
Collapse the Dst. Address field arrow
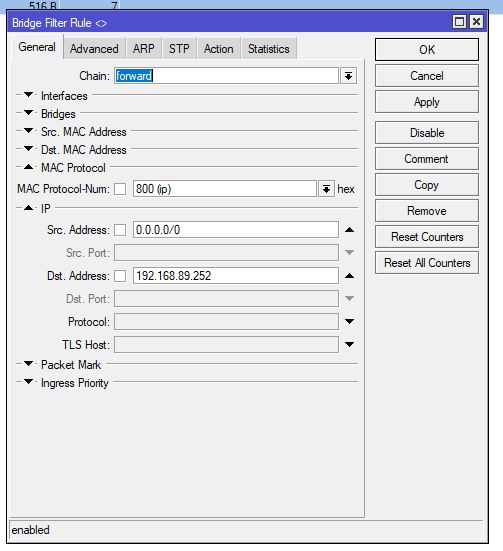(349, 276)
